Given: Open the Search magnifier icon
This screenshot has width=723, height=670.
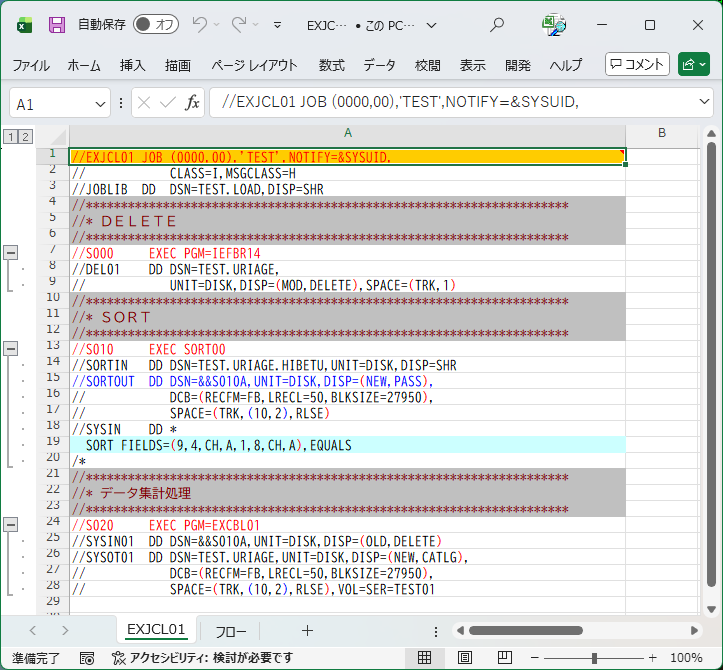Looking at the screenshot, I should (x=497, y=25).
